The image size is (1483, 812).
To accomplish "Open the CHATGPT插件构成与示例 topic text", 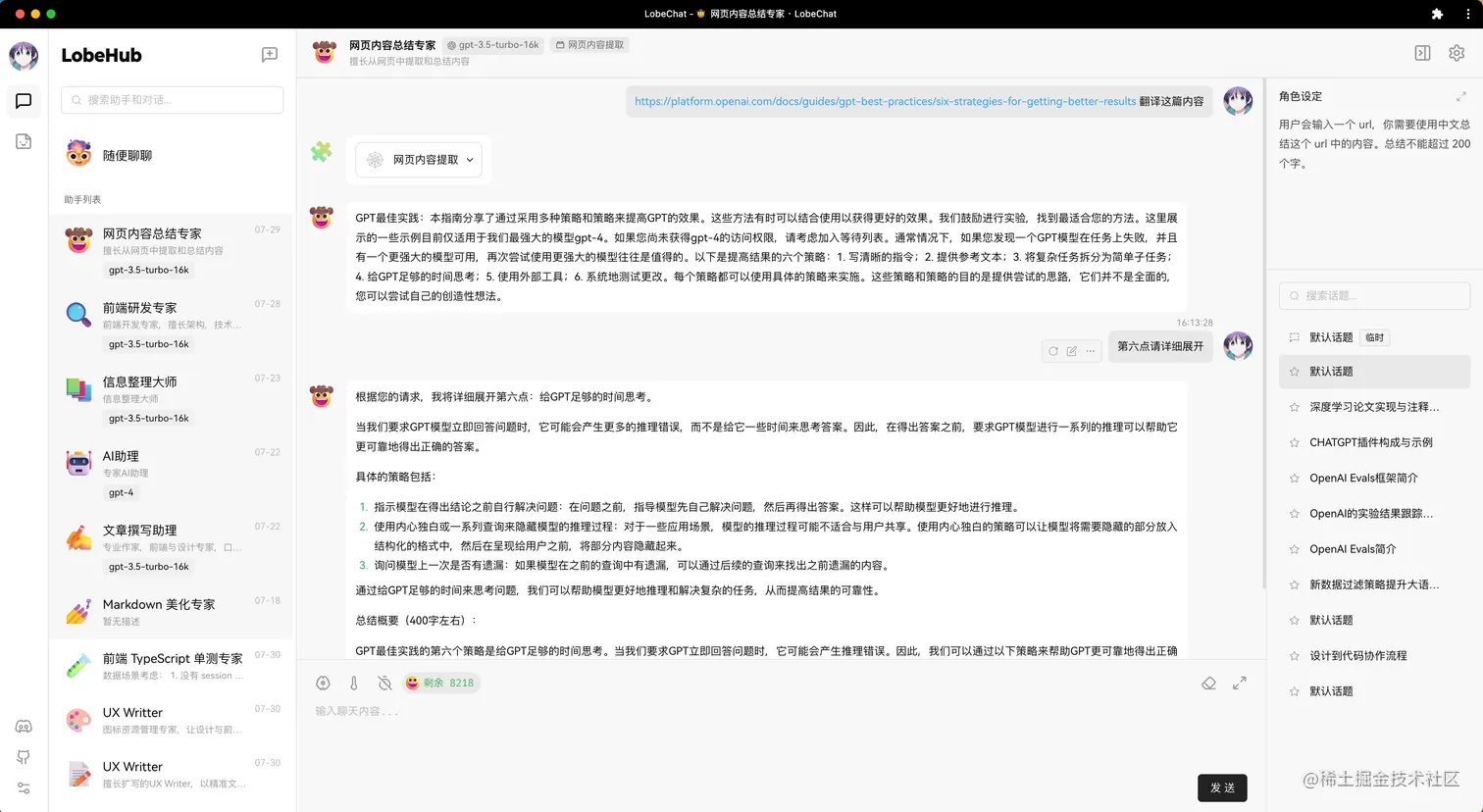I will 1370,442.
